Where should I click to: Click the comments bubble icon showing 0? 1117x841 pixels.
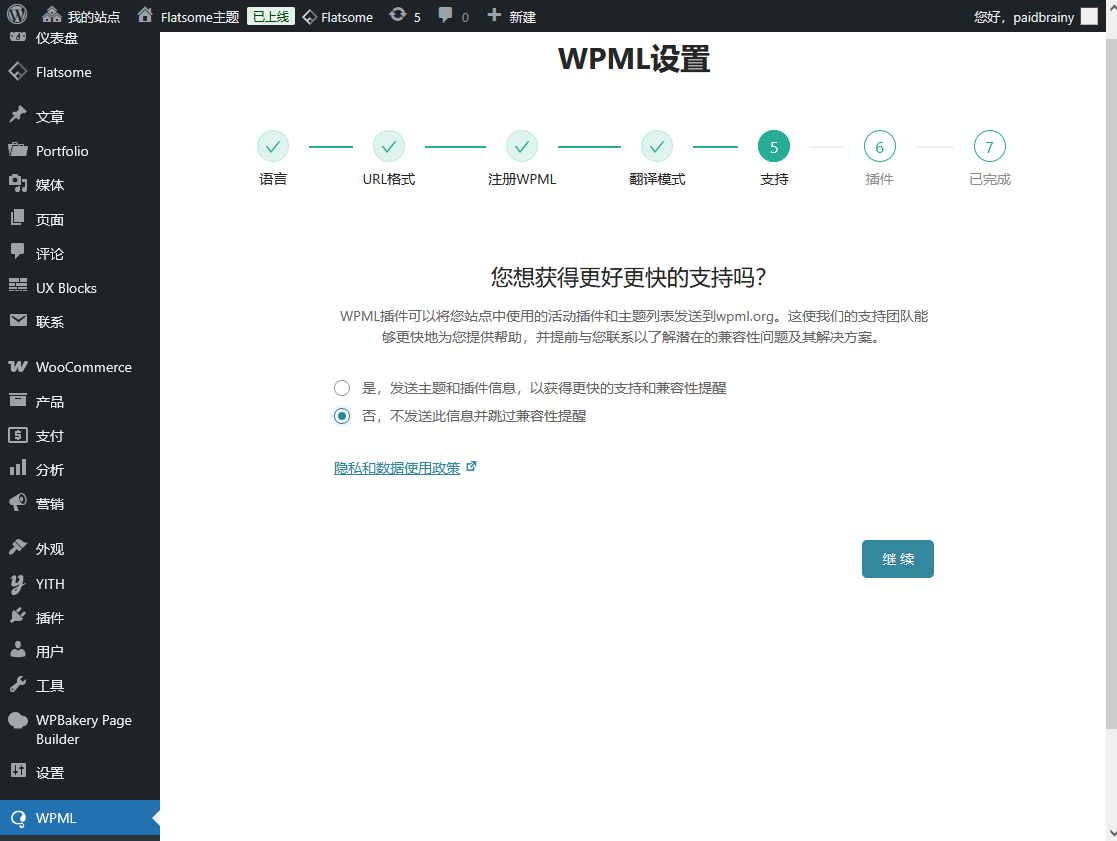click(445, 15)
